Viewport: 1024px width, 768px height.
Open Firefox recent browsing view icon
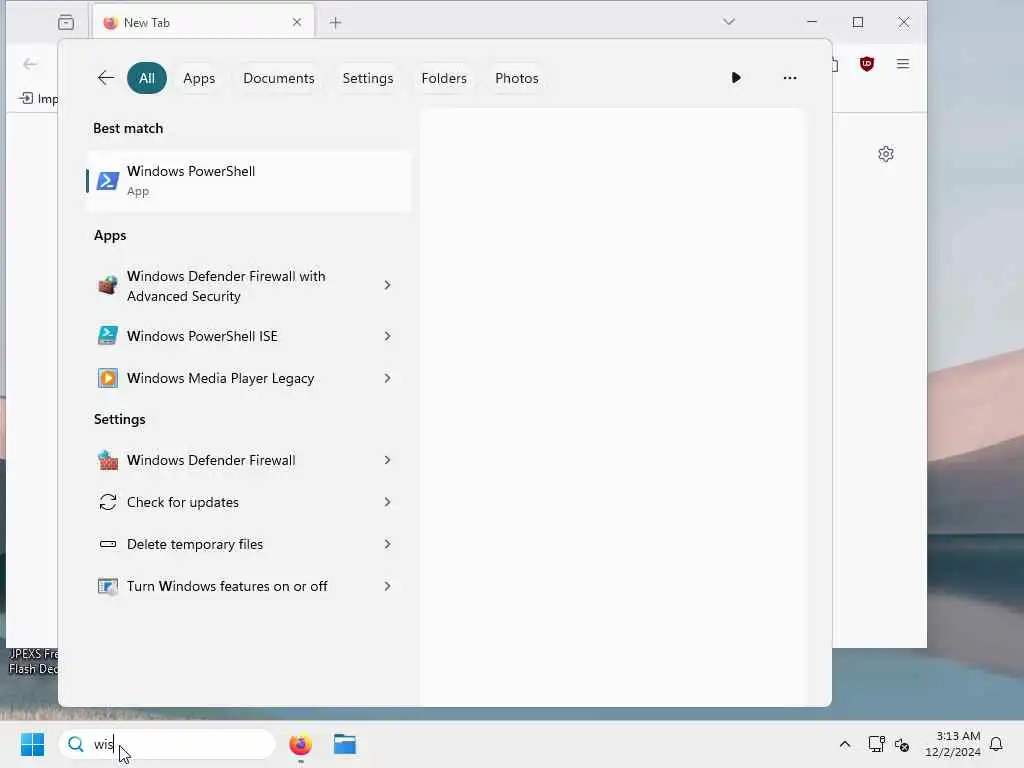click(66, 22)
